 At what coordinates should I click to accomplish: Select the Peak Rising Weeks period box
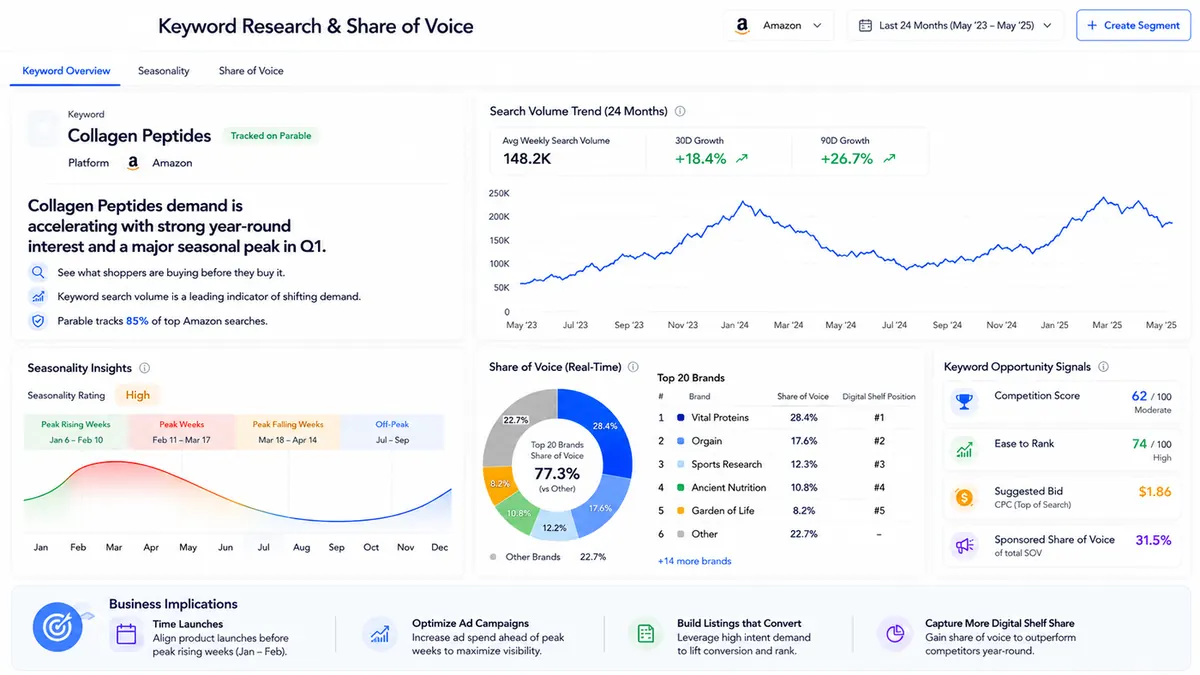pyautogui.click(x=76, y=432)
